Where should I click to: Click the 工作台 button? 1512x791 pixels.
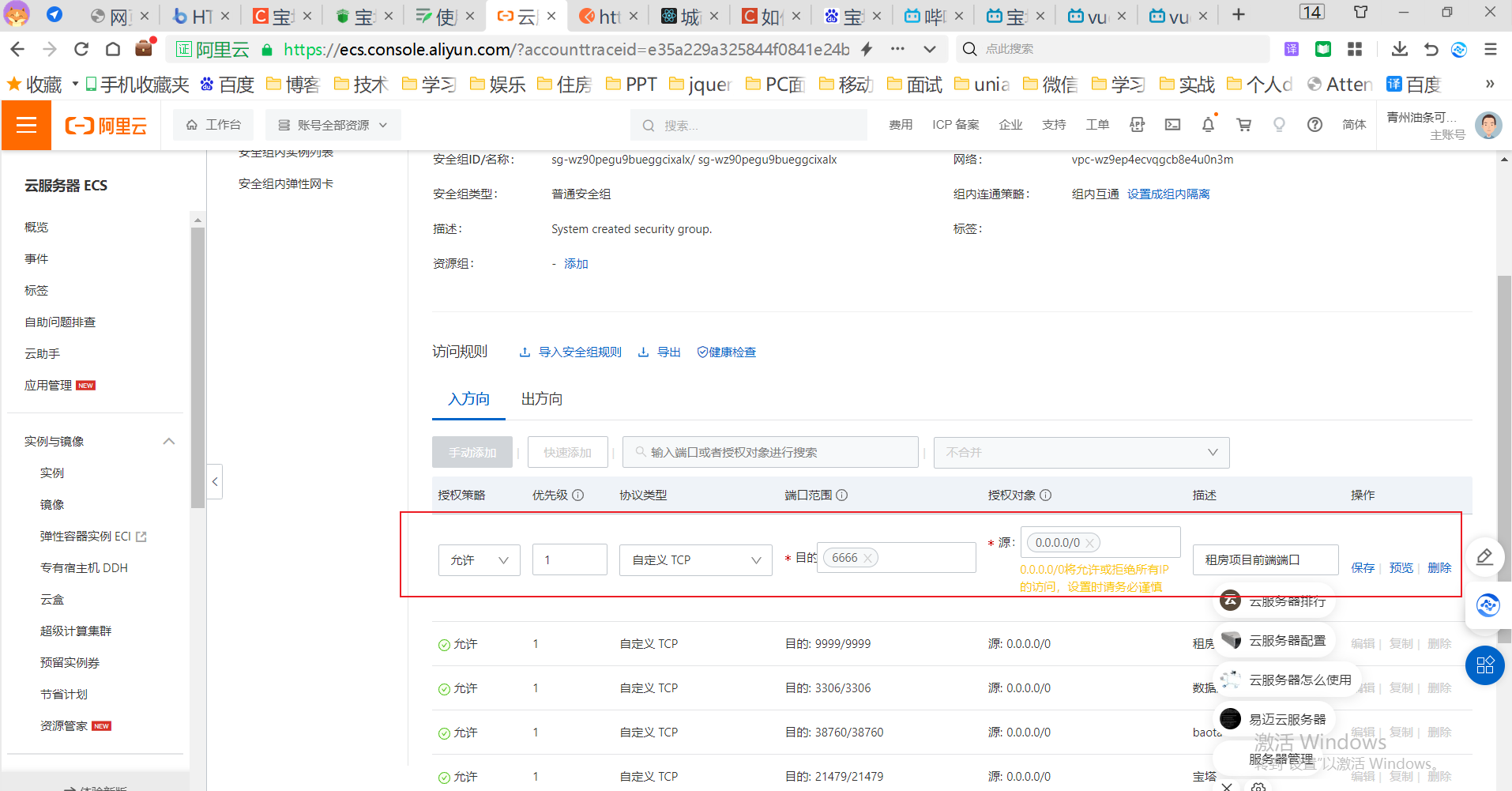pyautogui.click(x=214, y=125)
